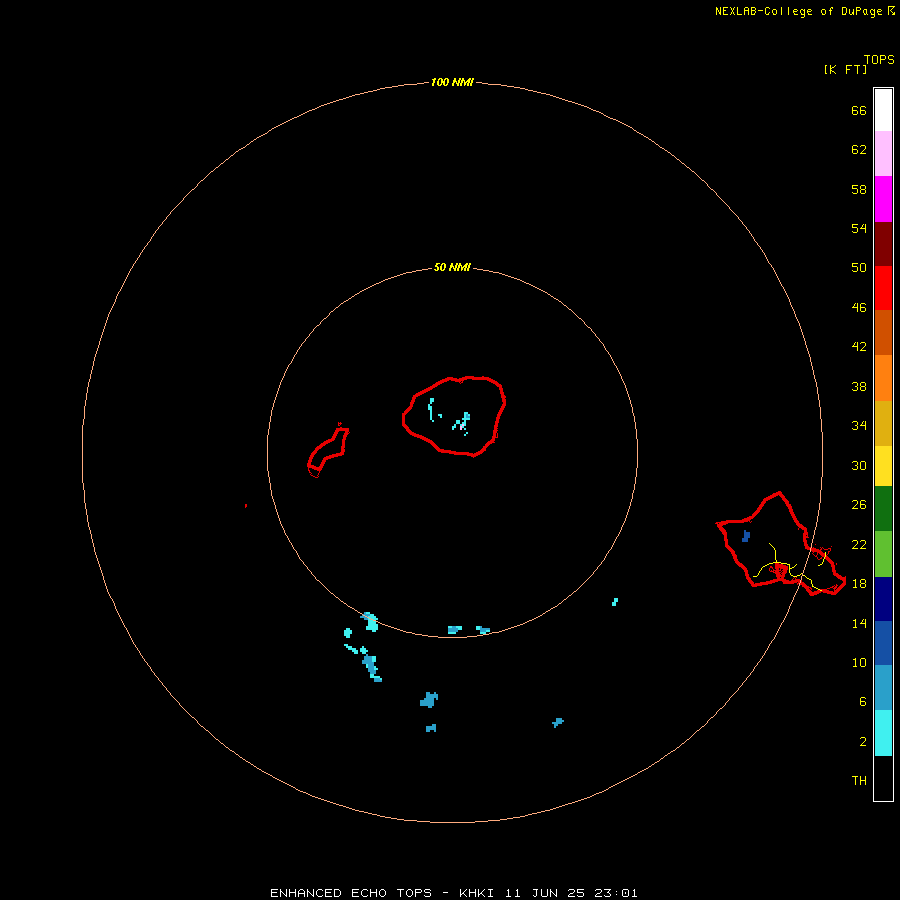Click the 2 legend value
Screen dimensions: 900x900
point(862,742)
